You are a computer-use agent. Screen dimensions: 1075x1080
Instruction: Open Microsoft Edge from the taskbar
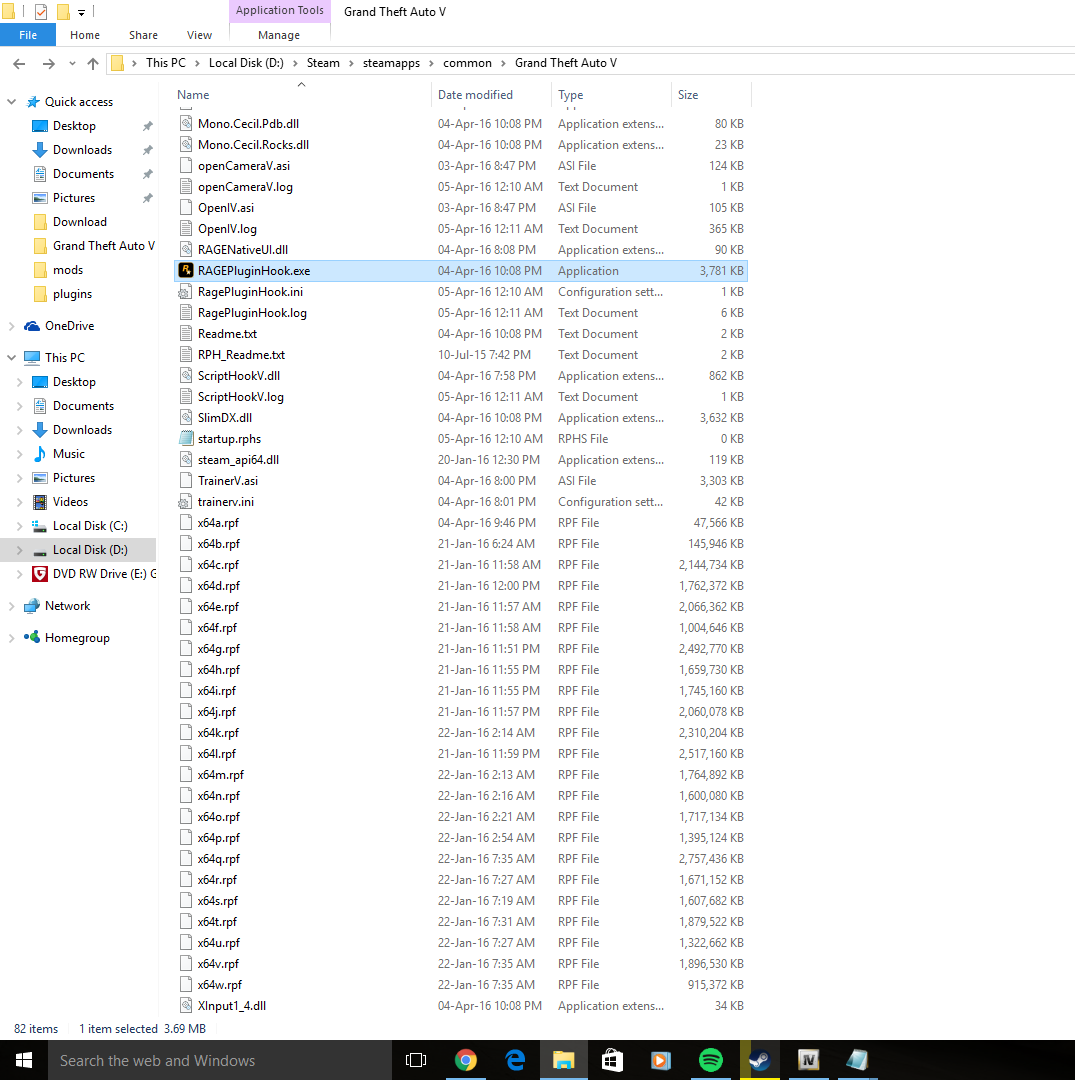tap(514, 1060)
